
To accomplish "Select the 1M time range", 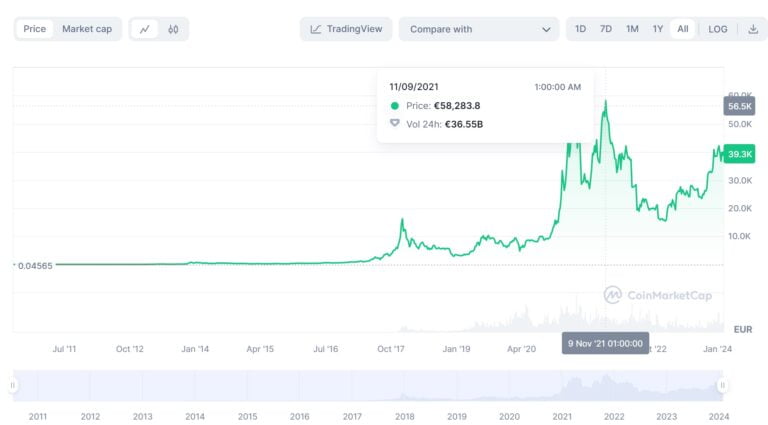I will point(632,29).
